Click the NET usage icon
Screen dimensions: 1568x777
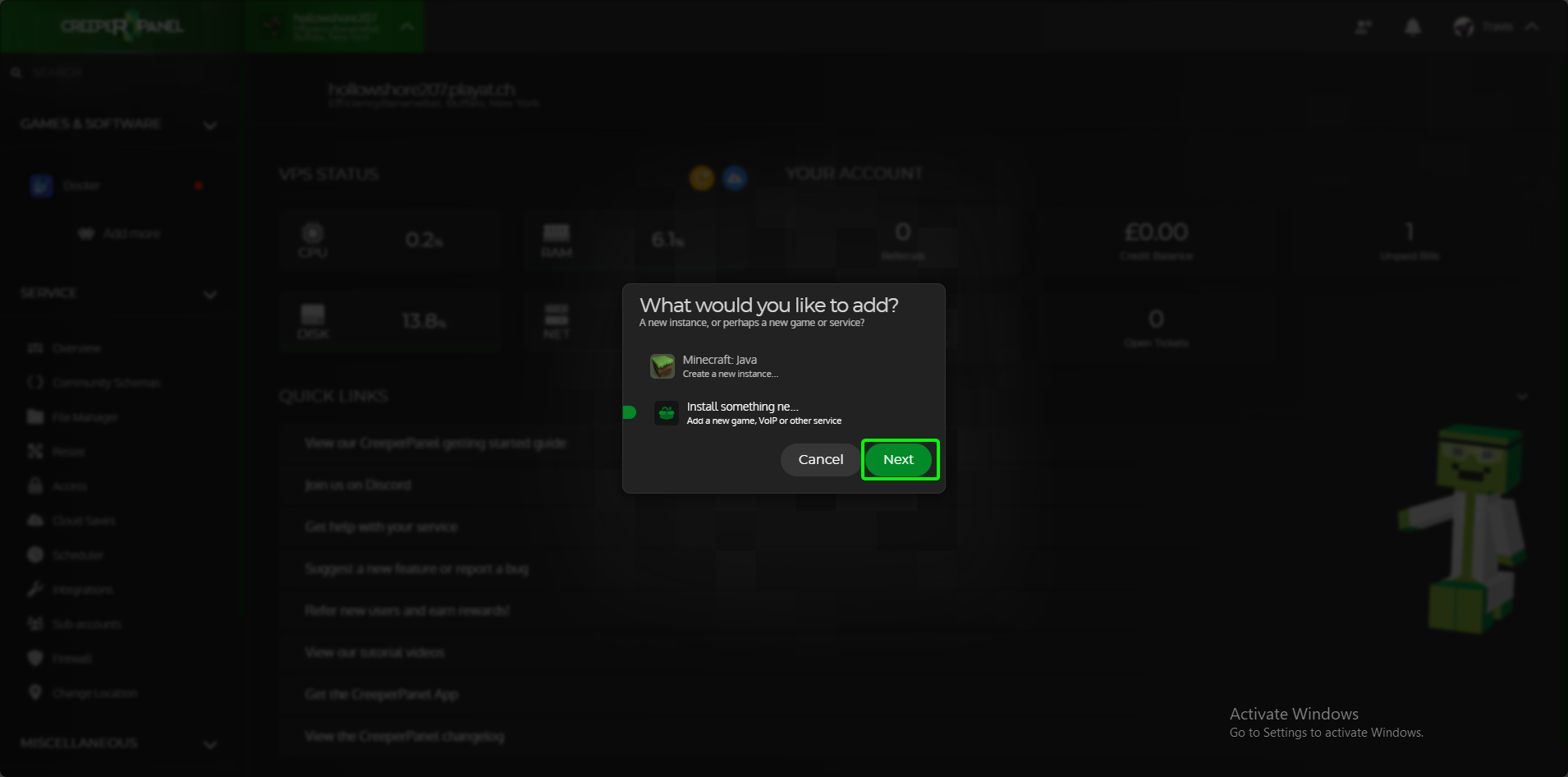click(557, 315)
